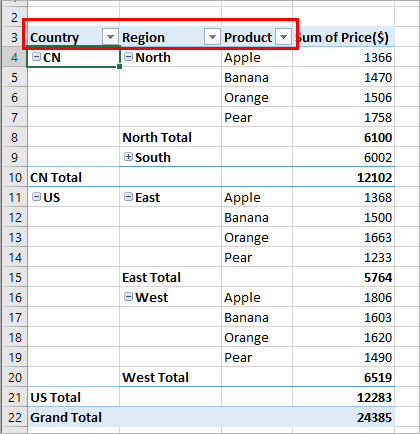
Task: Select the value 1490
Action: (343, 357)
